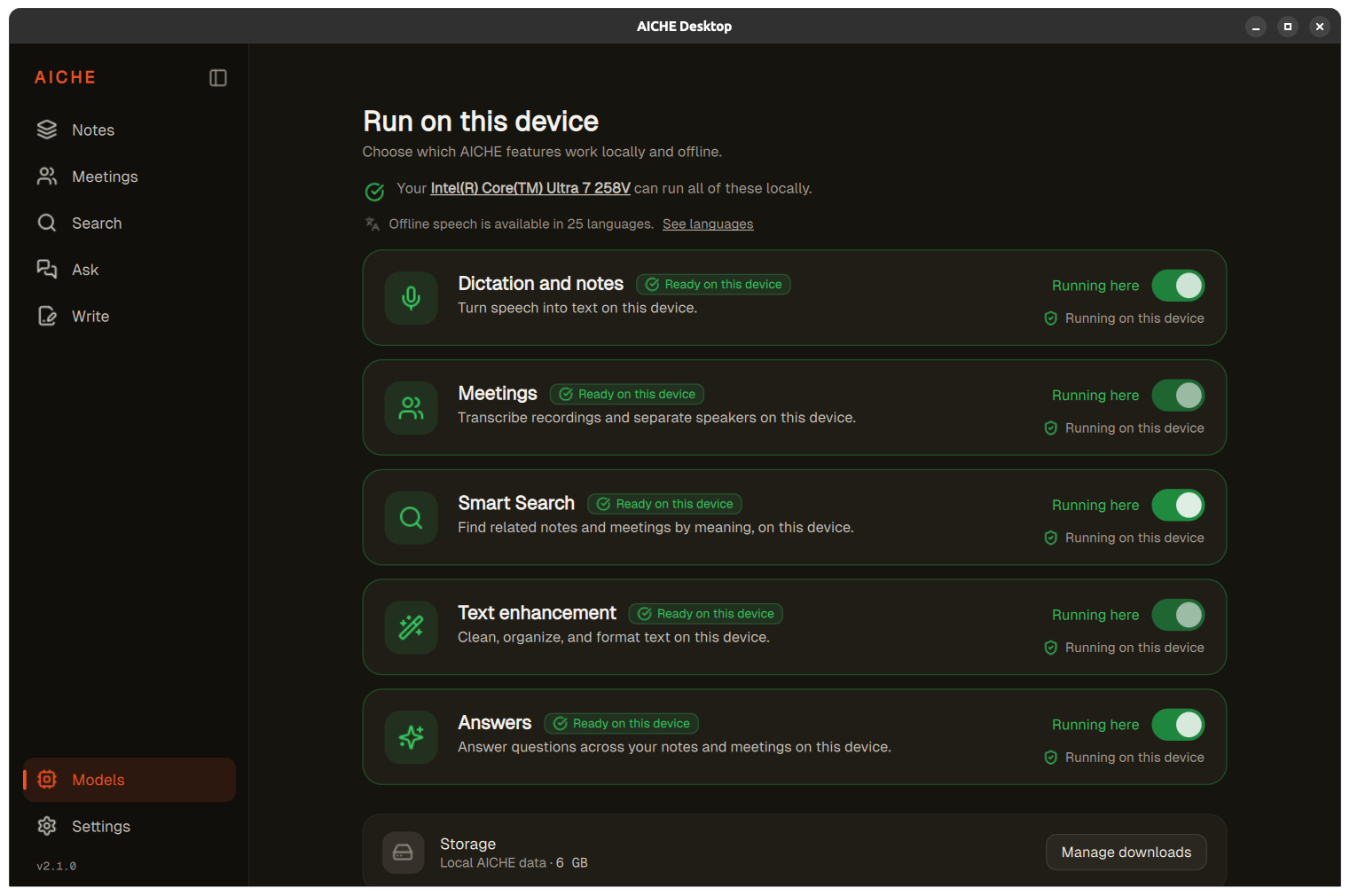The width and height of the screenshot is (1350, 896).
Task: Select Models in the sidebar
Action: pyautogui.click(x=130, y=780)
